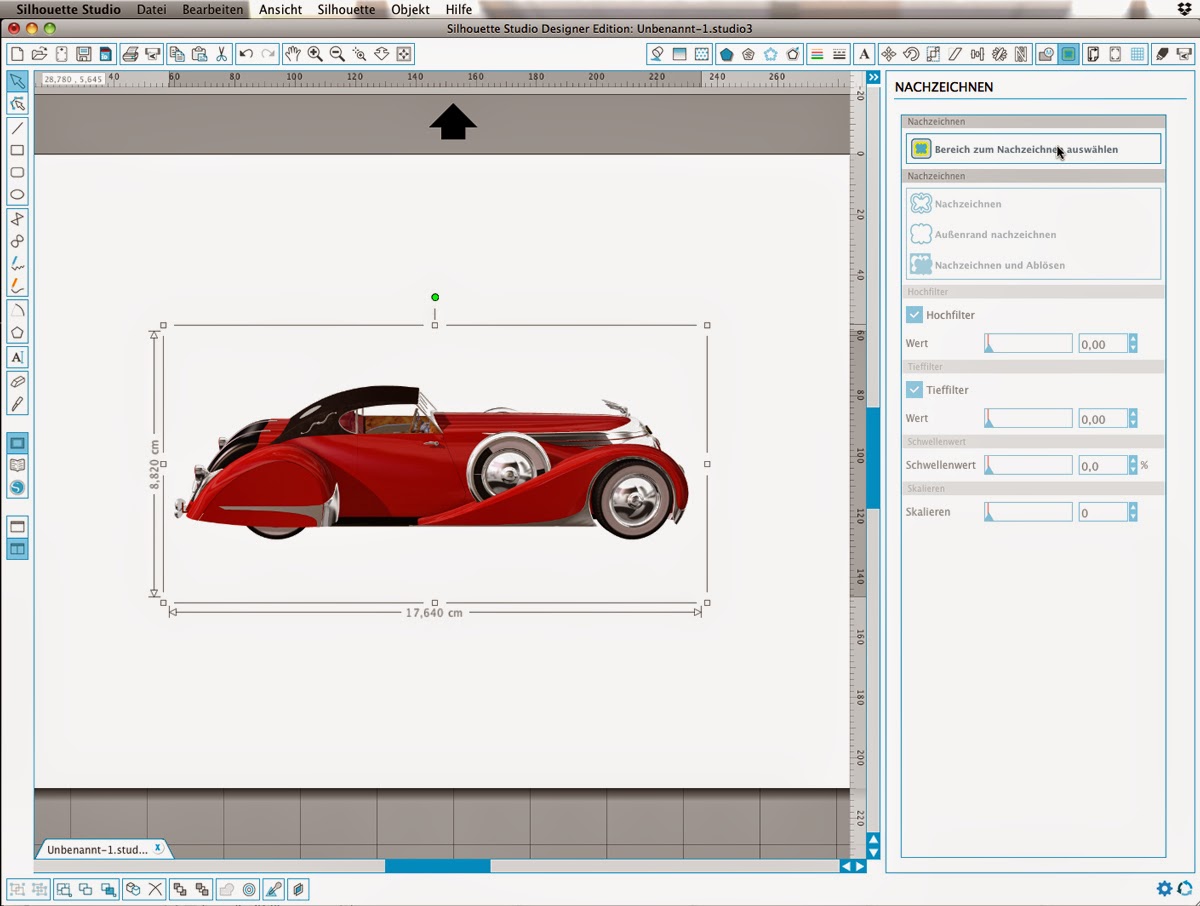This screenshot has width=1200, height=906.
Task: Collapse the panel with double-arrow chevron
Action: pos(873,77)
